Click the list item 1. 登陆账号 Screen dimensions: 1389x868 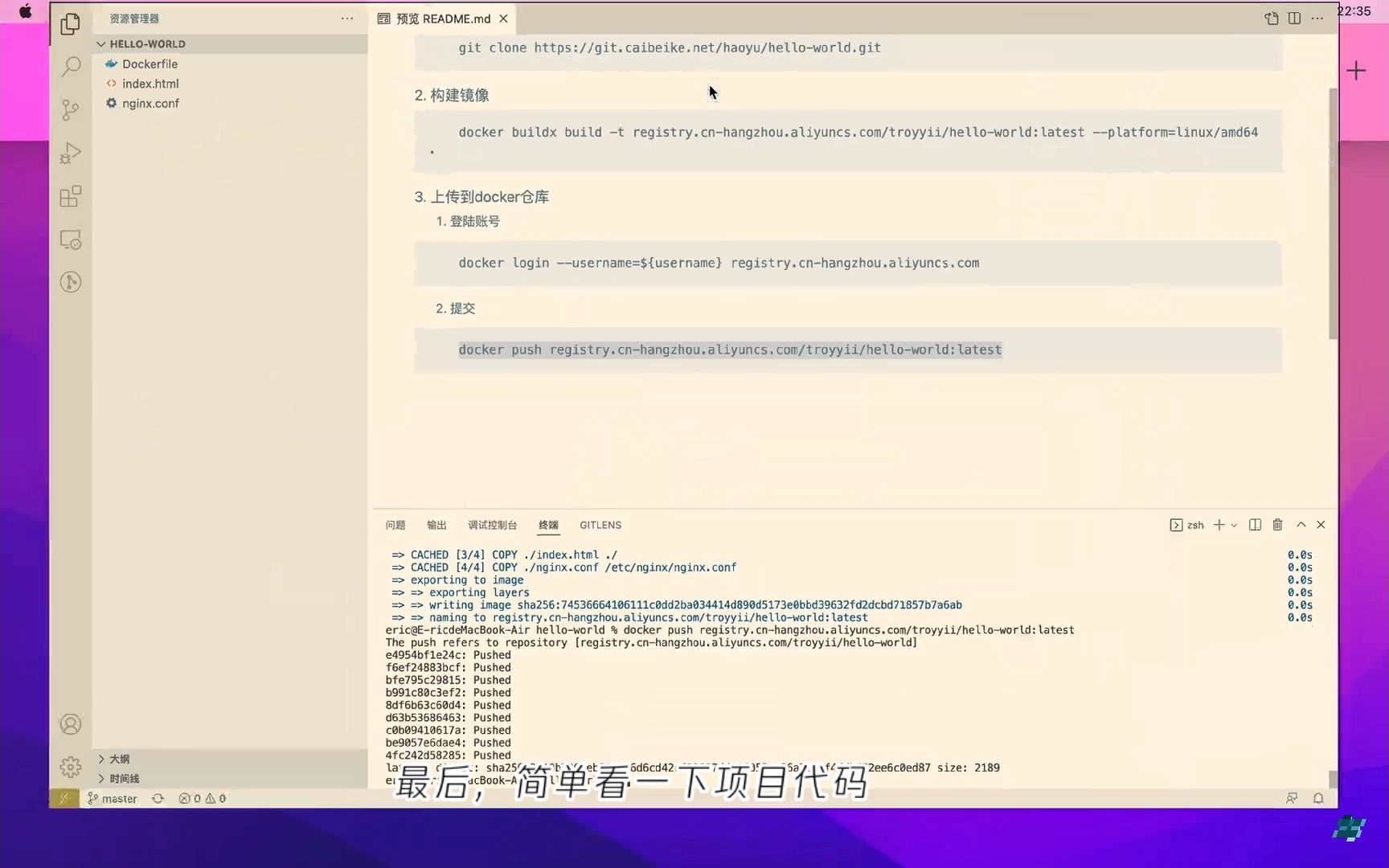coord(468,221)
